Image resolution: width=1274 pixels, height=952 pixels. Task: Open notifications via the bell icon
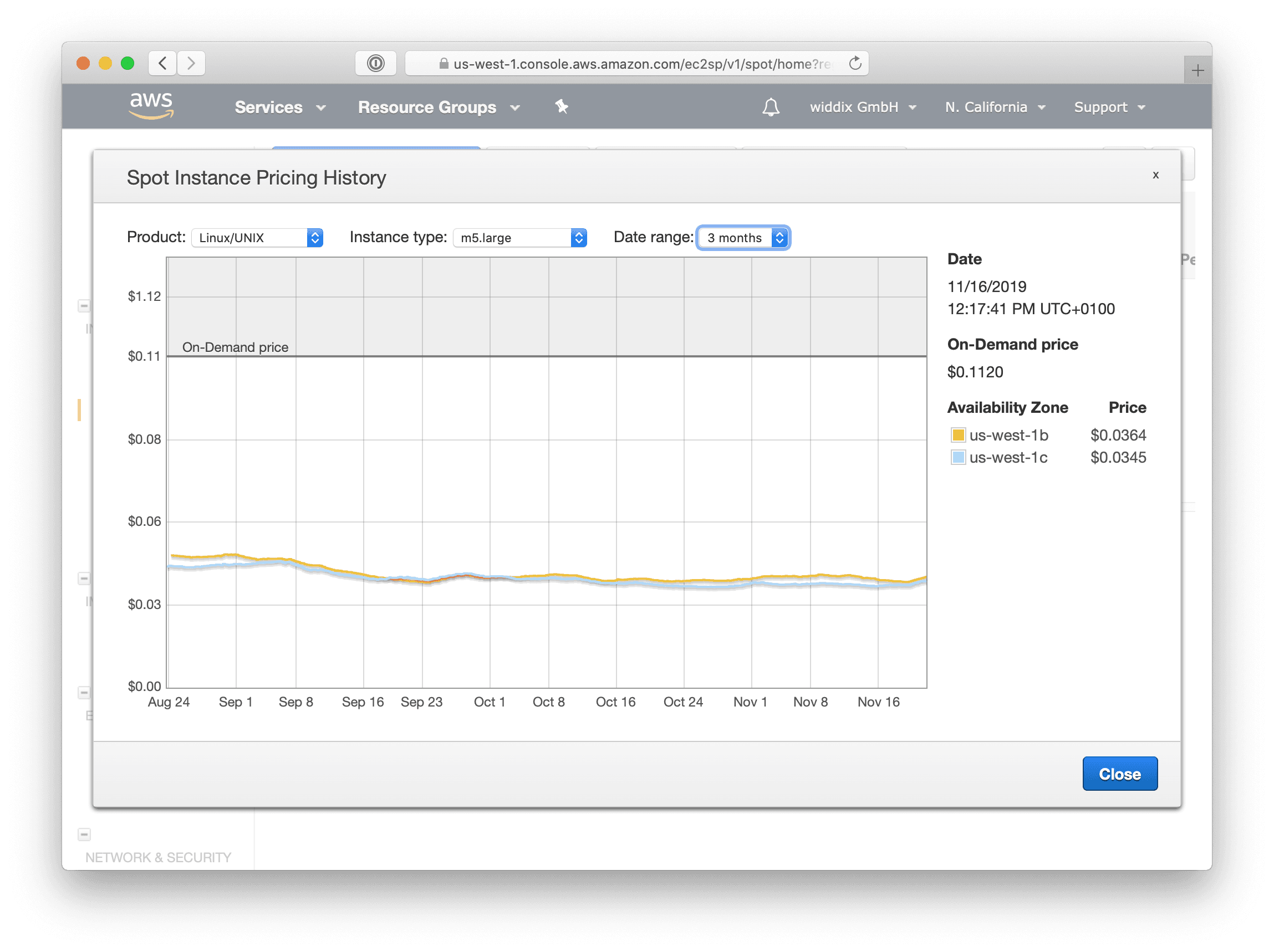coord(771,106)
